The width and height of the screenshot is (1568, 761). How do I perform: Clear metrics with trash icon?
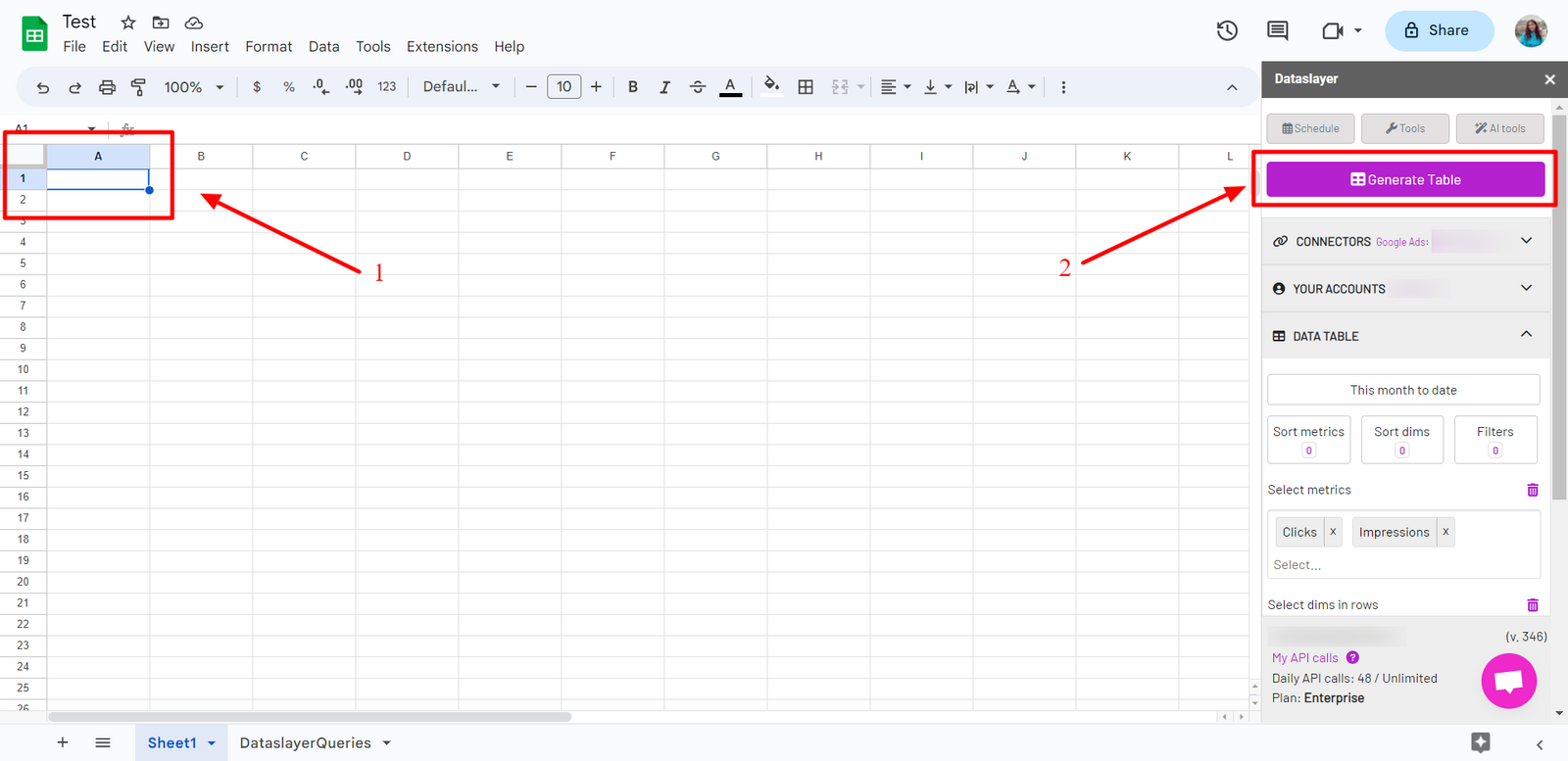[x=1533, y=490]
